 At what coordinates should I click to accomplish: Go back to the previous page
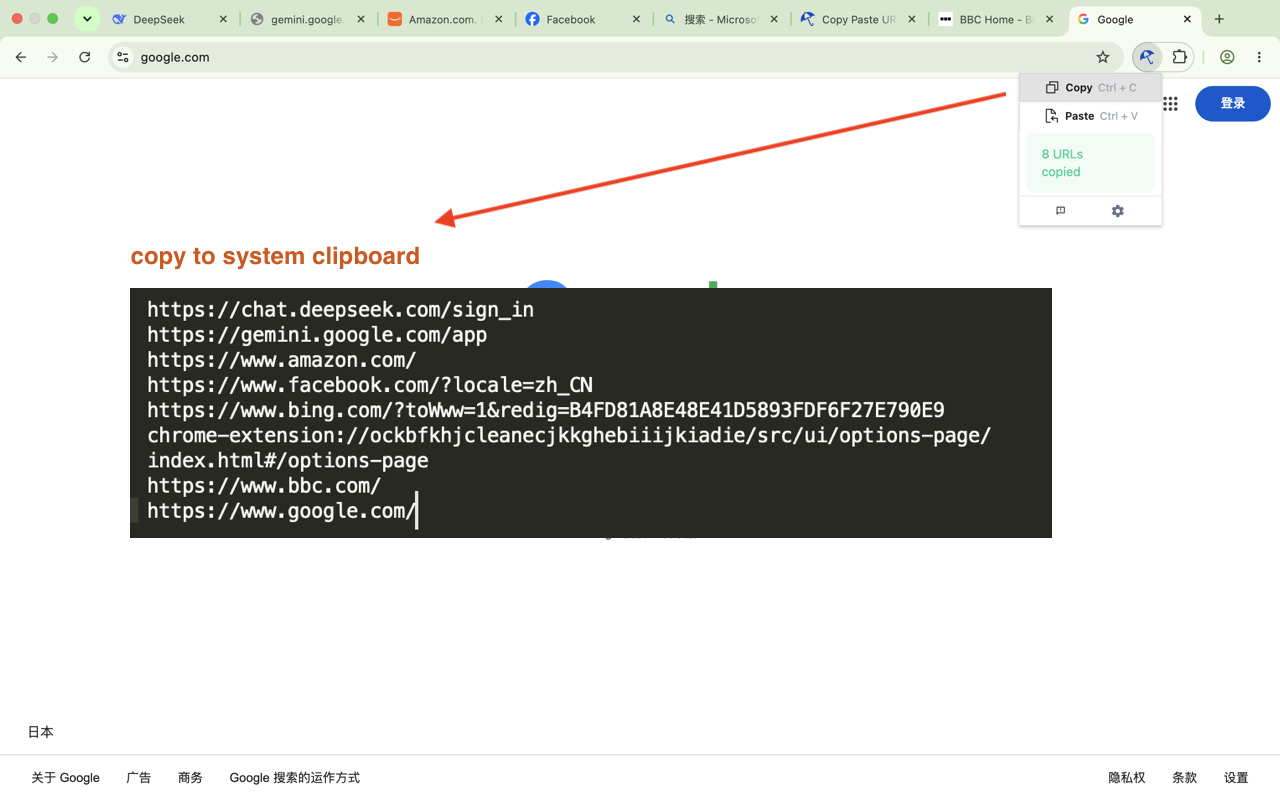[x=21, y=57]
